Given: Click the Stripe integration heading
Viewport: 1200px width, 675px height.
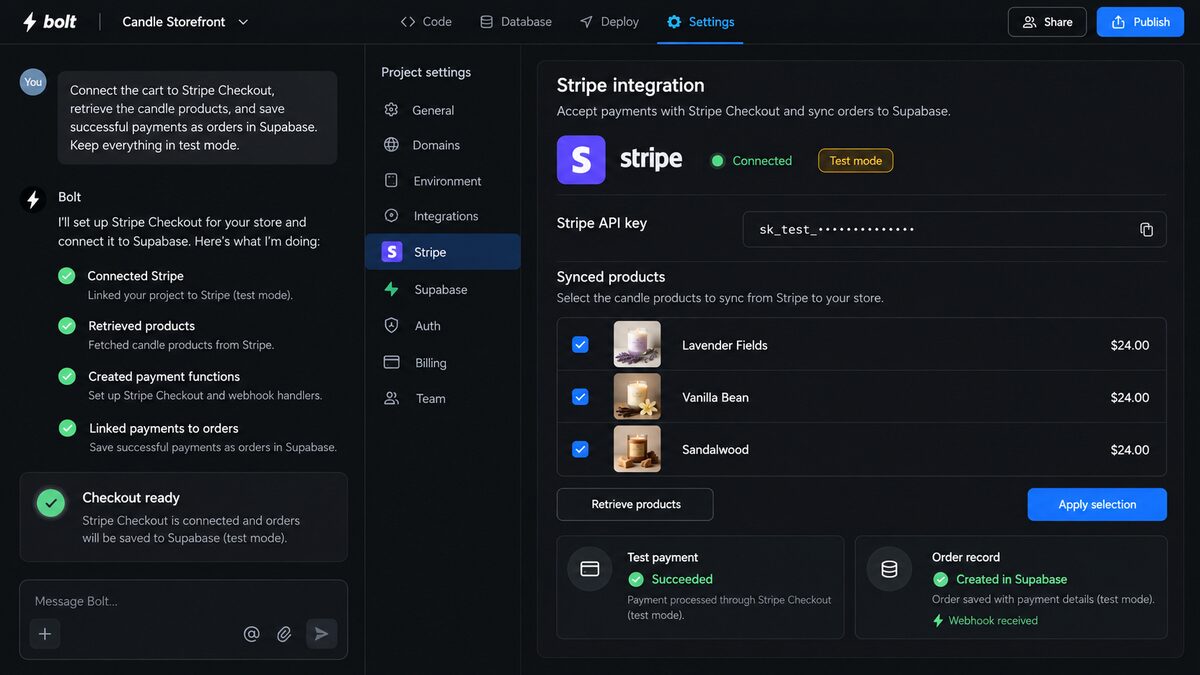Looking at the screenshot, I should (x=630, y=85).
